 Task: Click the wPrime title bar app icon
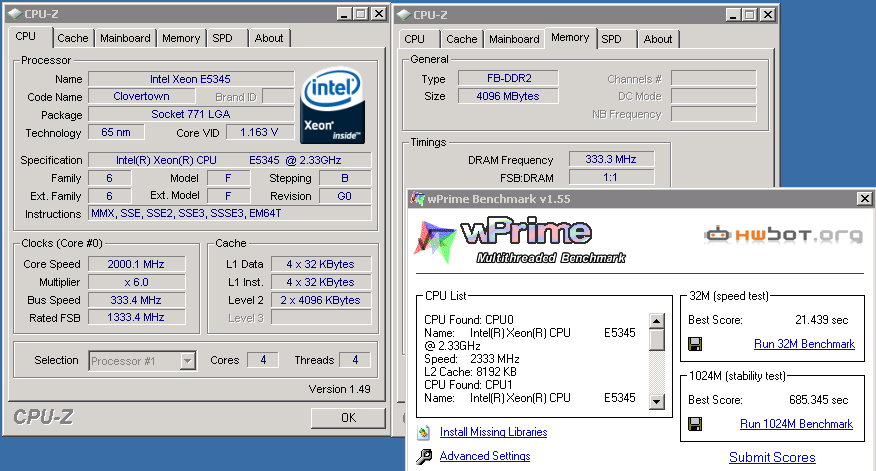pos(417,198)
